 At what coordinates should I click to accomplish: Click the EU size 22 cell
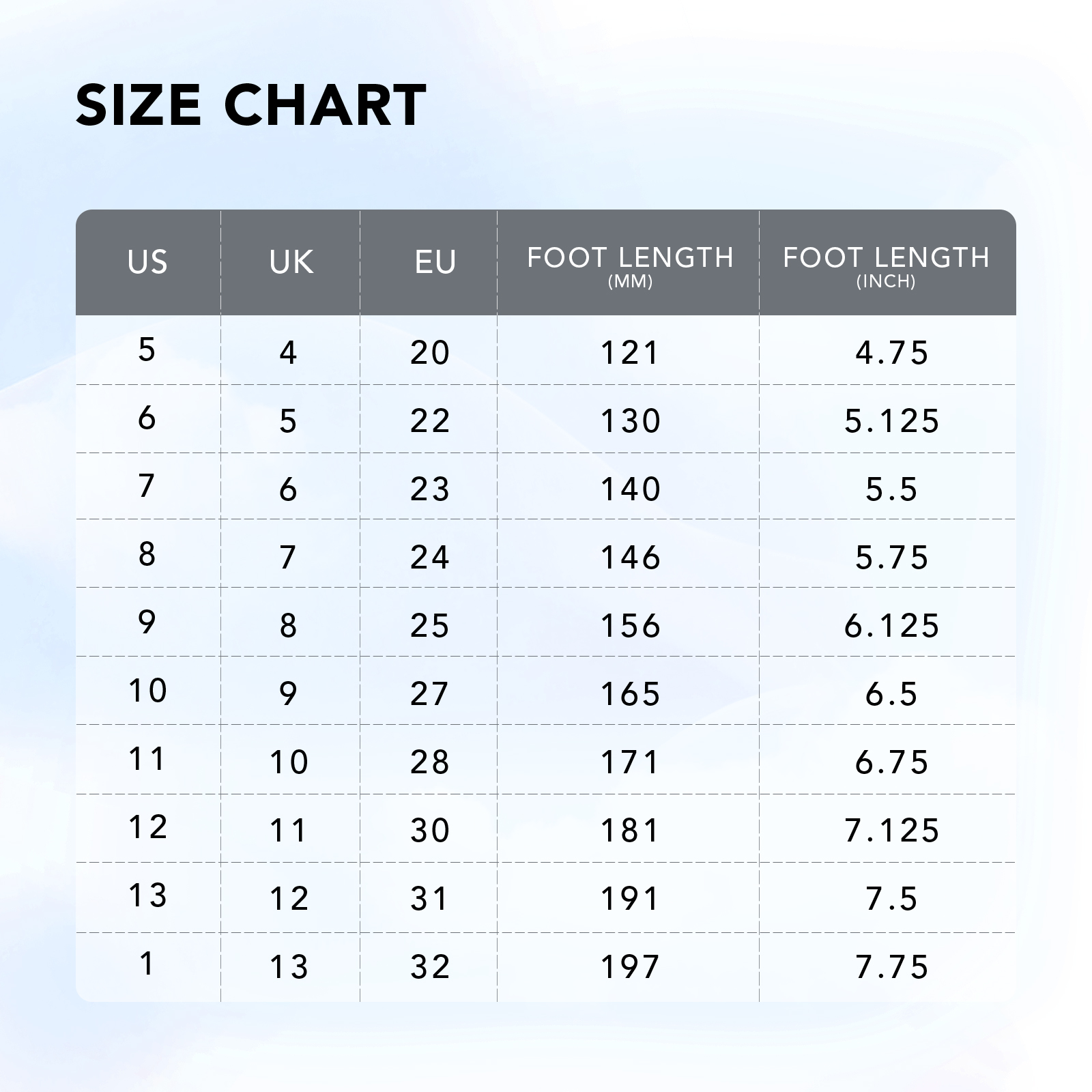[x=430, y=420]
